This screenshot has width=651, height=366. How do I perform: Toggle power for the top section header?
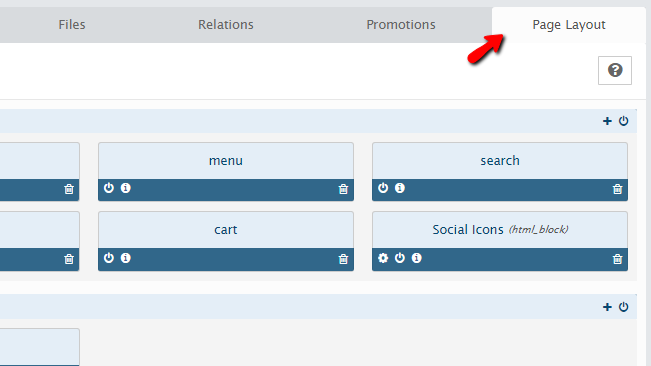coord(623,121)
